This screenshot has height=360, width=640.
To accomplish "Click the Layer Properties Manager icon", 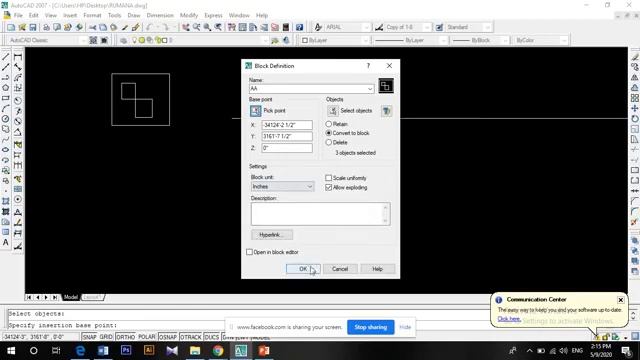I will coord(123,40).
